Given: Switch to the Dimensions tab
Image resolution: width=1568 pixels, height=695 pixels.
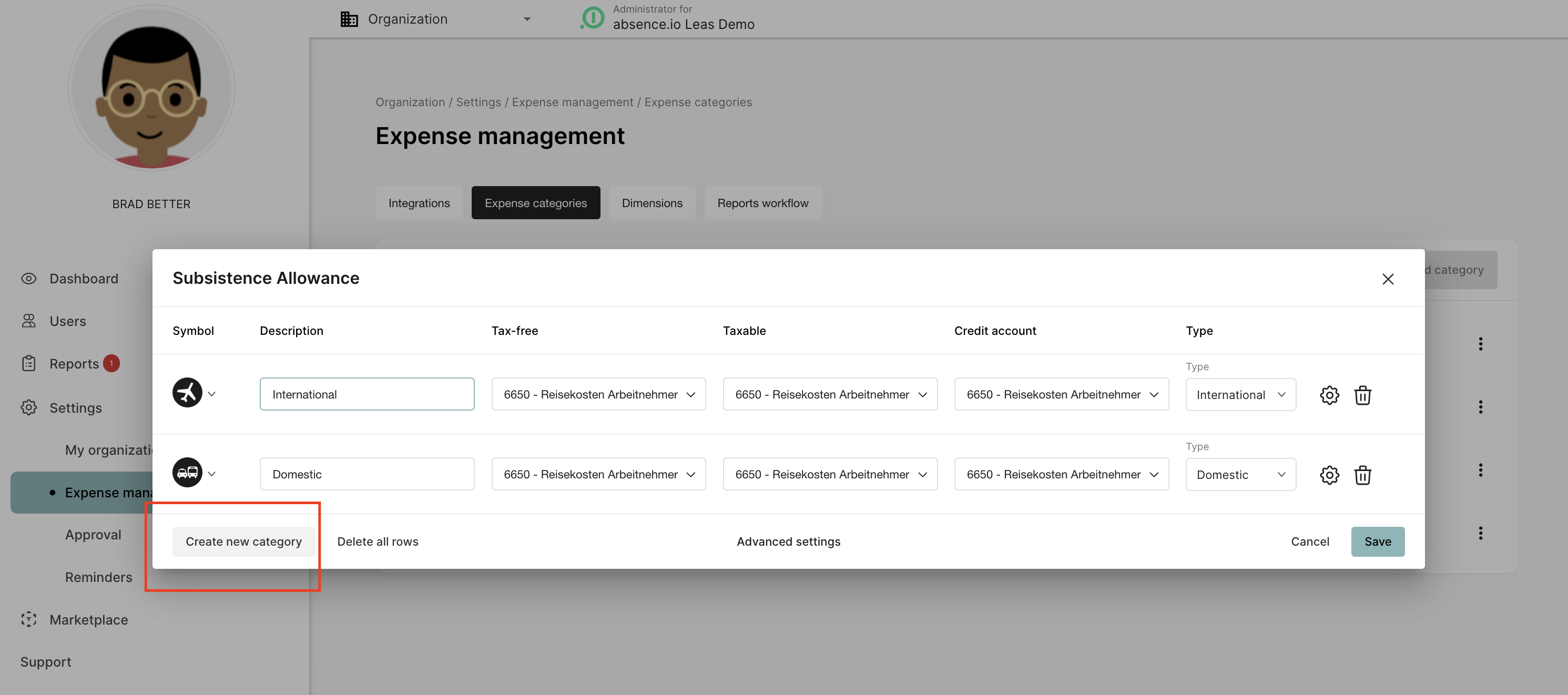Looking at the screenshot, I should click(x=652, y=202).
